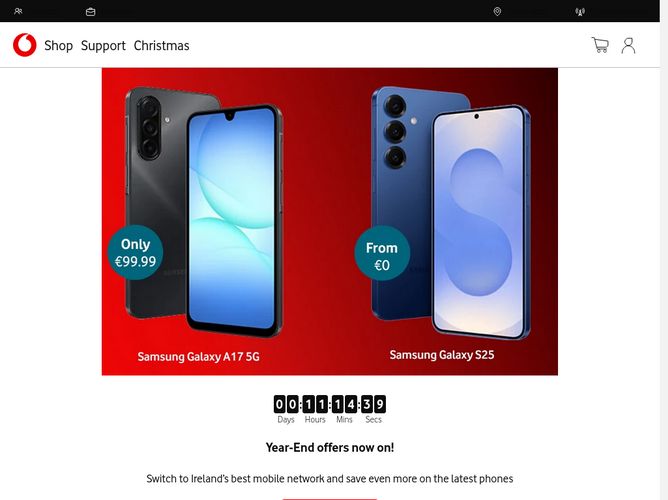Click the Only €99.99 price badge

(x=135, y=253)
